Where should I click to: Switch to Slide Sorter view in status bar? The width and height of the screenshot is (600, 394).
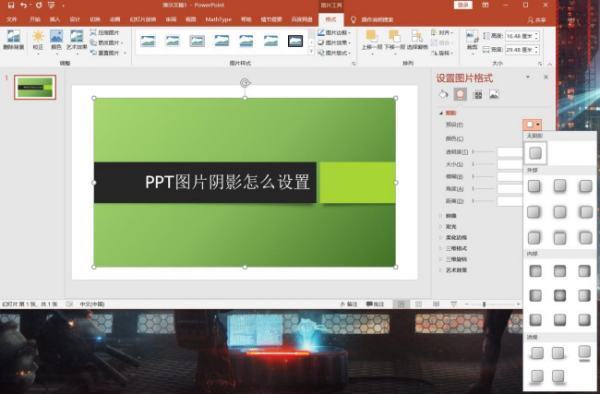(418, 304)
